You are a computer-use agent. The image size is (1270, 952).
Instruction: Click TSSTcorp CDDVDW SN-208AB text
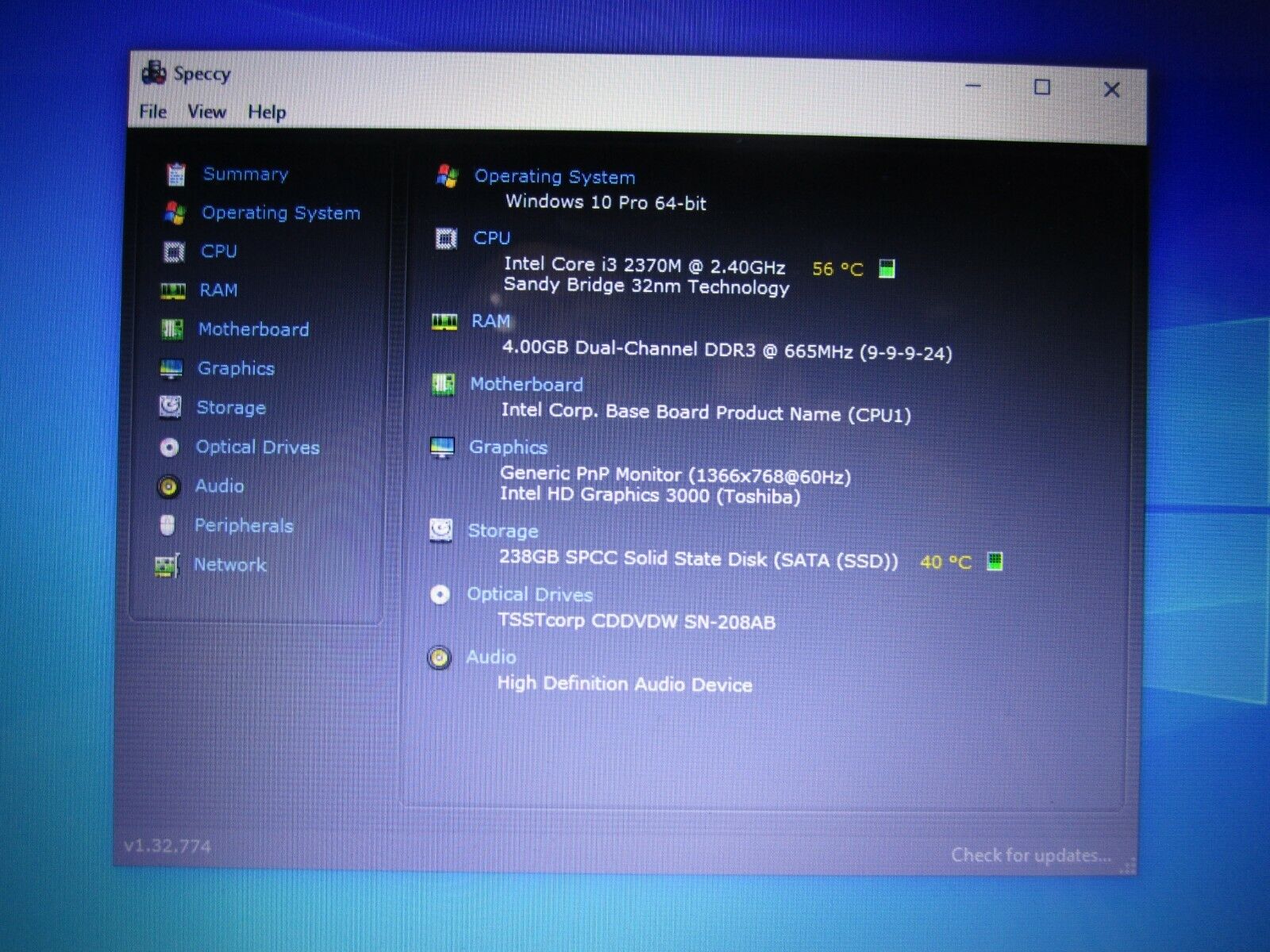click(637, 621)
